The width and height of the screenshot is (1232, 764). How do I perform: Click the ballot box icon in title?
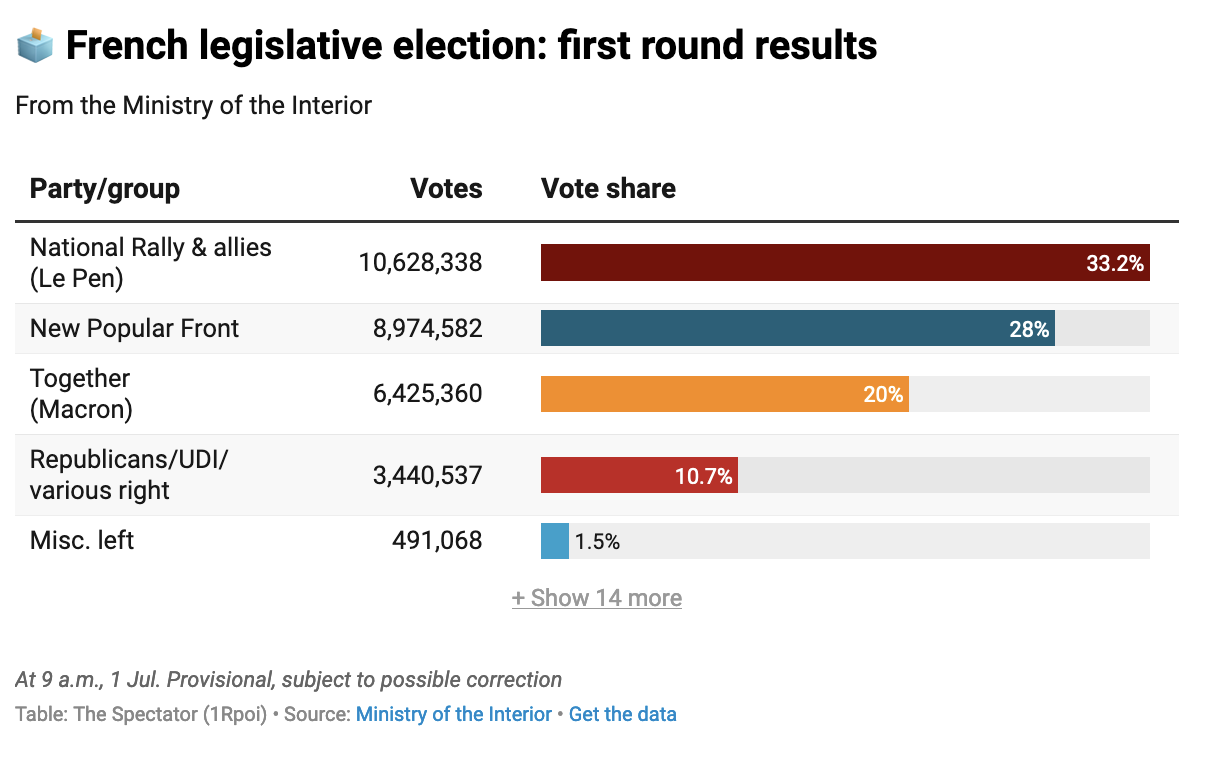(35, 45)
